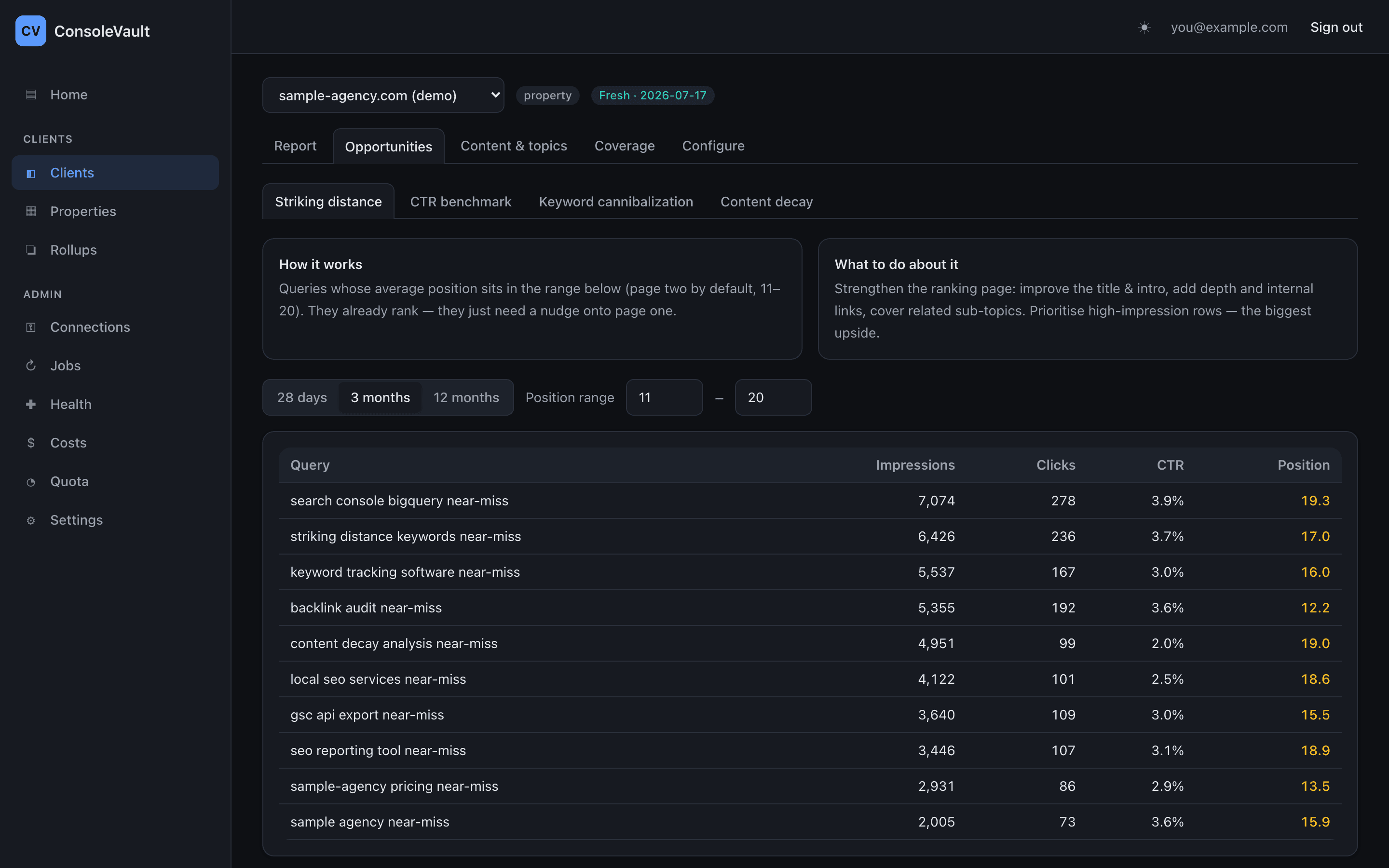This screenshot has width=1389, height=868.
Task: Click the Fresh · 2026-07-17 status badge
Action: click(653, 95)
